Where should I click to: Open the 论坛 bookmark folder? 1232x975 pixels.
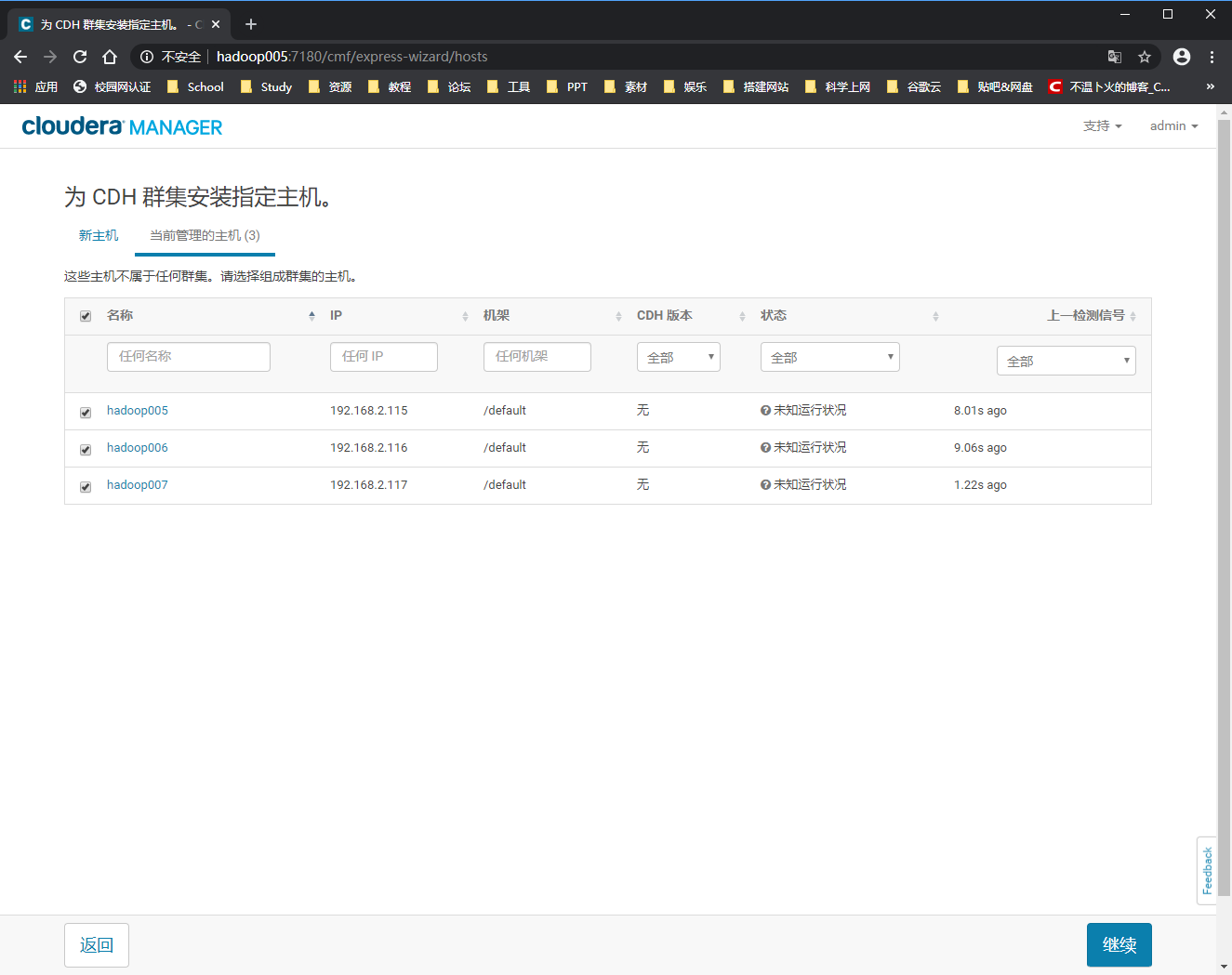pyautogui.click(x=449, y=86)
